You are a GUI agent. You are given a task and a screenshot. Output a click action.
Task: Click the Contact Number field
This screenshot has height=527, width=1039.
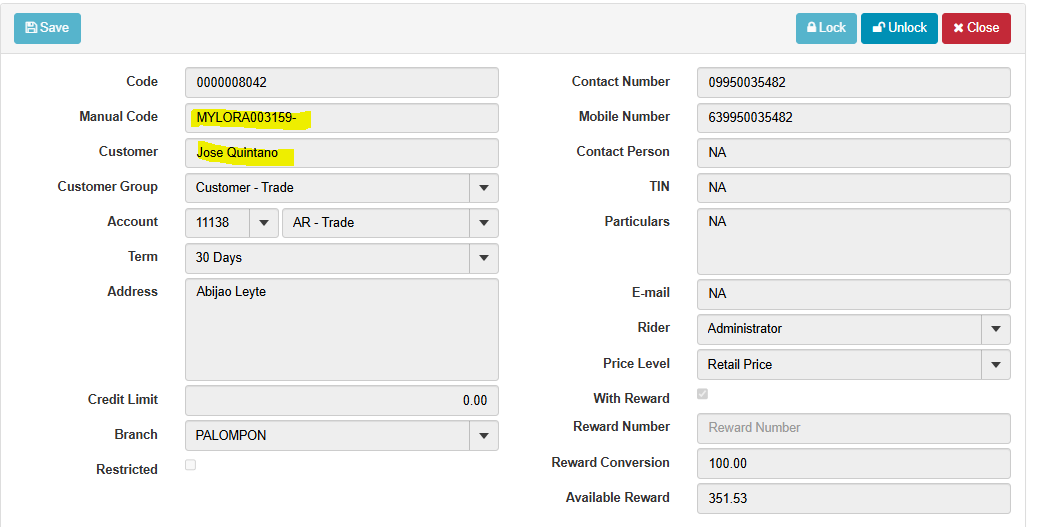[853, 83]
